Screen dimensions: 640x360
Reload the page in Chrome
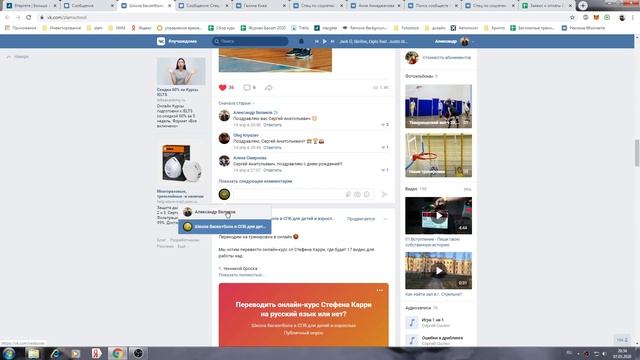click(29, 18)
